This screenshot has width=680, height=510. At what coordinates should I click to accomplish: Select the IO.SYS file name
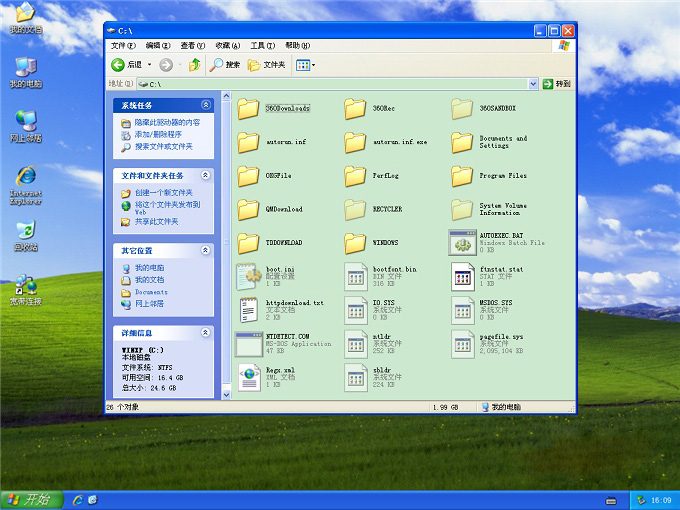383,302
